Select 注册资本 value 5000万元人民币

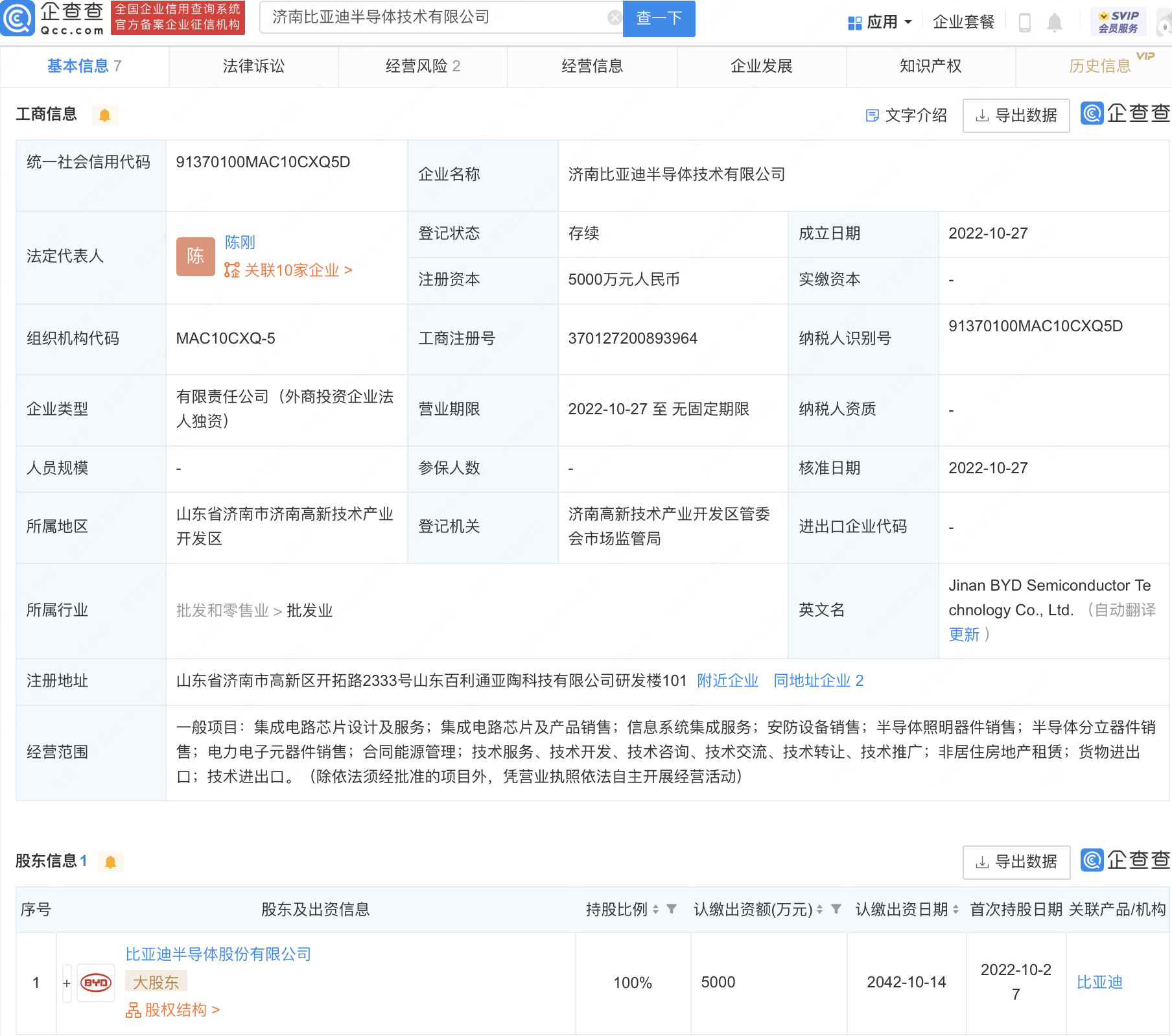coord(624,279)
